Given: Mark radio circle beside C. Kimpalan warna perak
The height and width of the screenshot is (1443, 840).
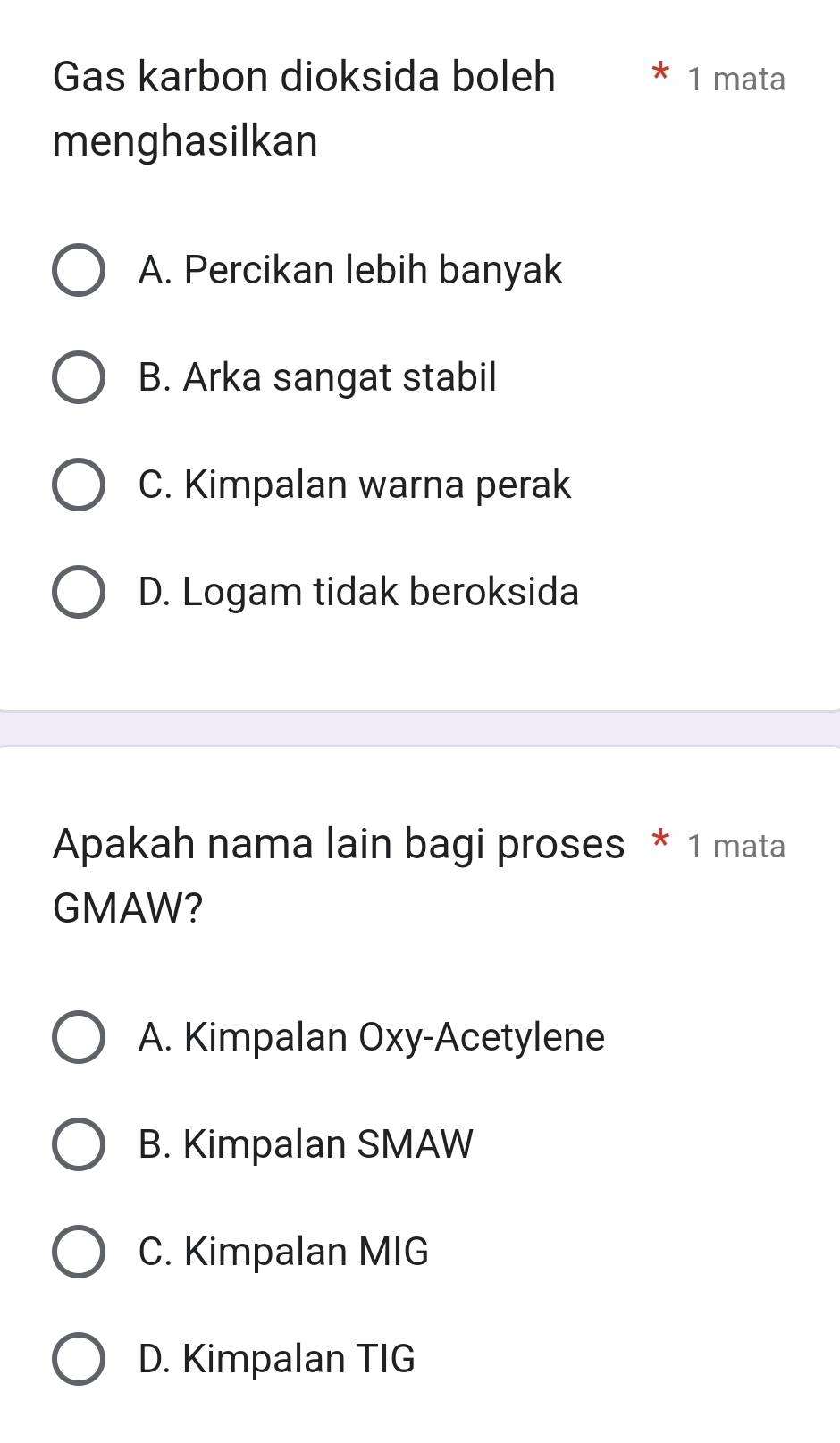Looking at the screenshot, I should click(79, 485).
